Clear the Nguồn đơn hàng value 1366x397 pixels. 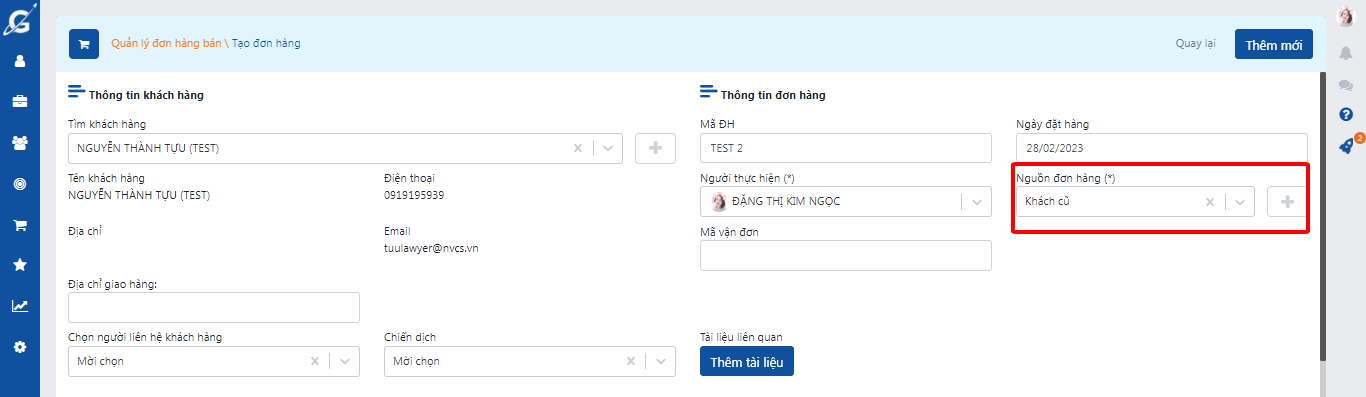point(1209,201)
